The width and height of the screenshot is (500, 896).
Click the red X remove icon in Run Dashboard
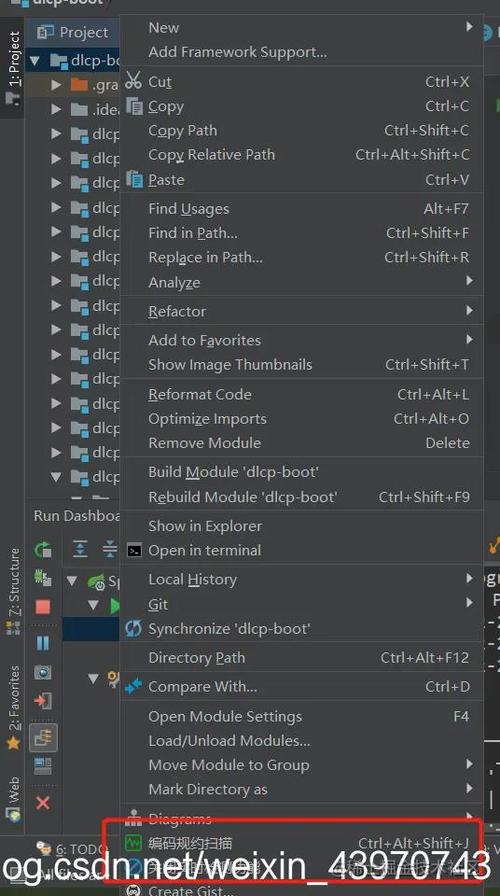pos(43,803)
